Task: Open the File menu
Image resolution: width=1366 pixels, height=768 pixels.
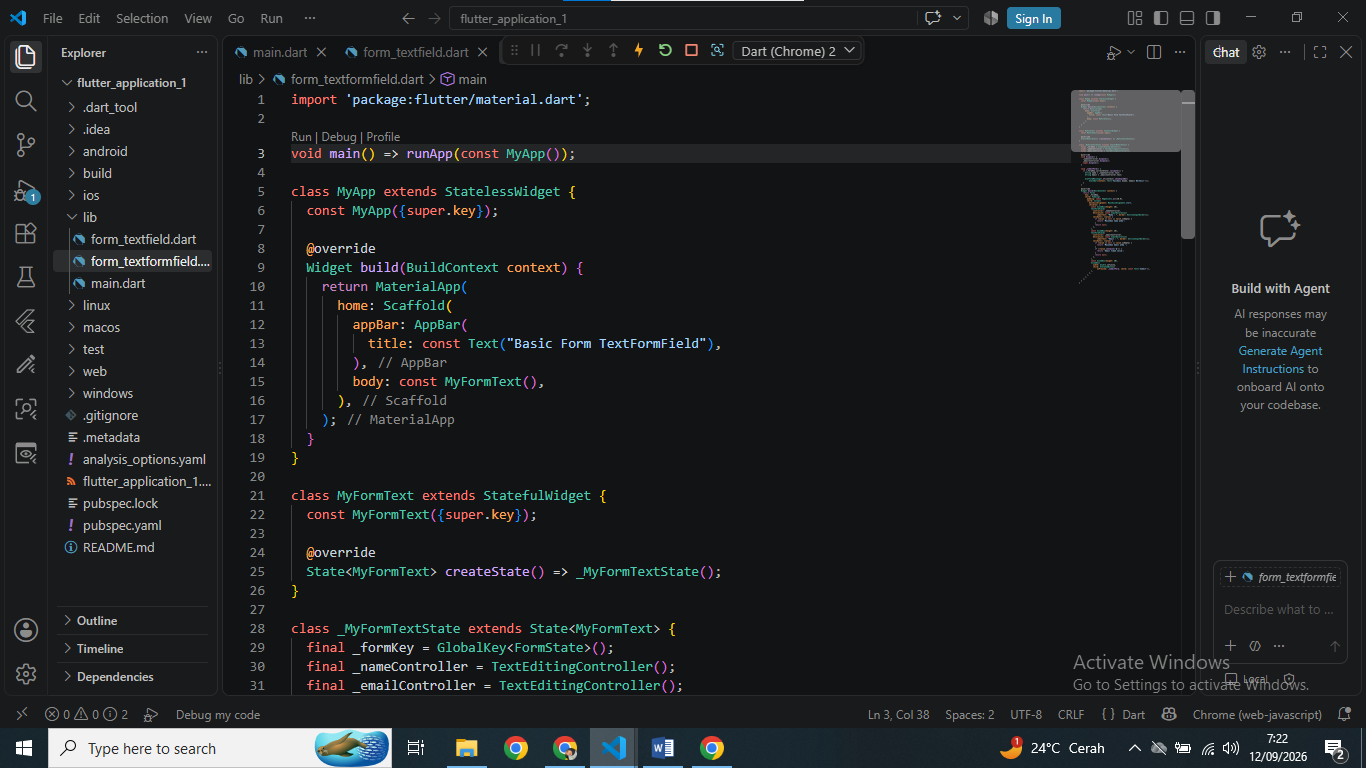Action: click(53, 18)
